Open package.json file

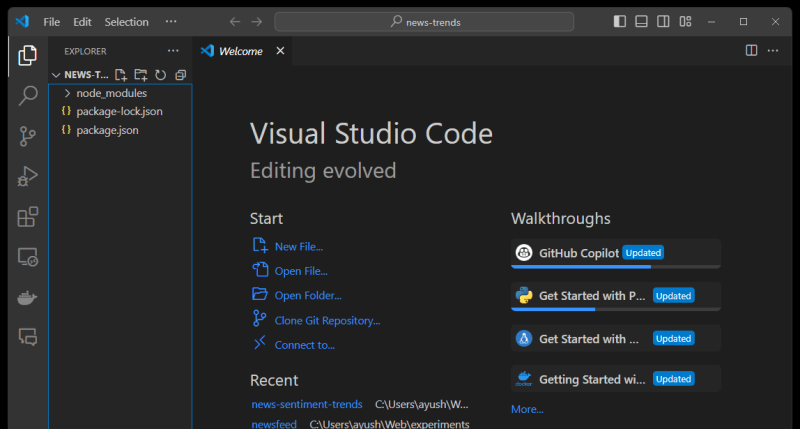pos(120,130)
